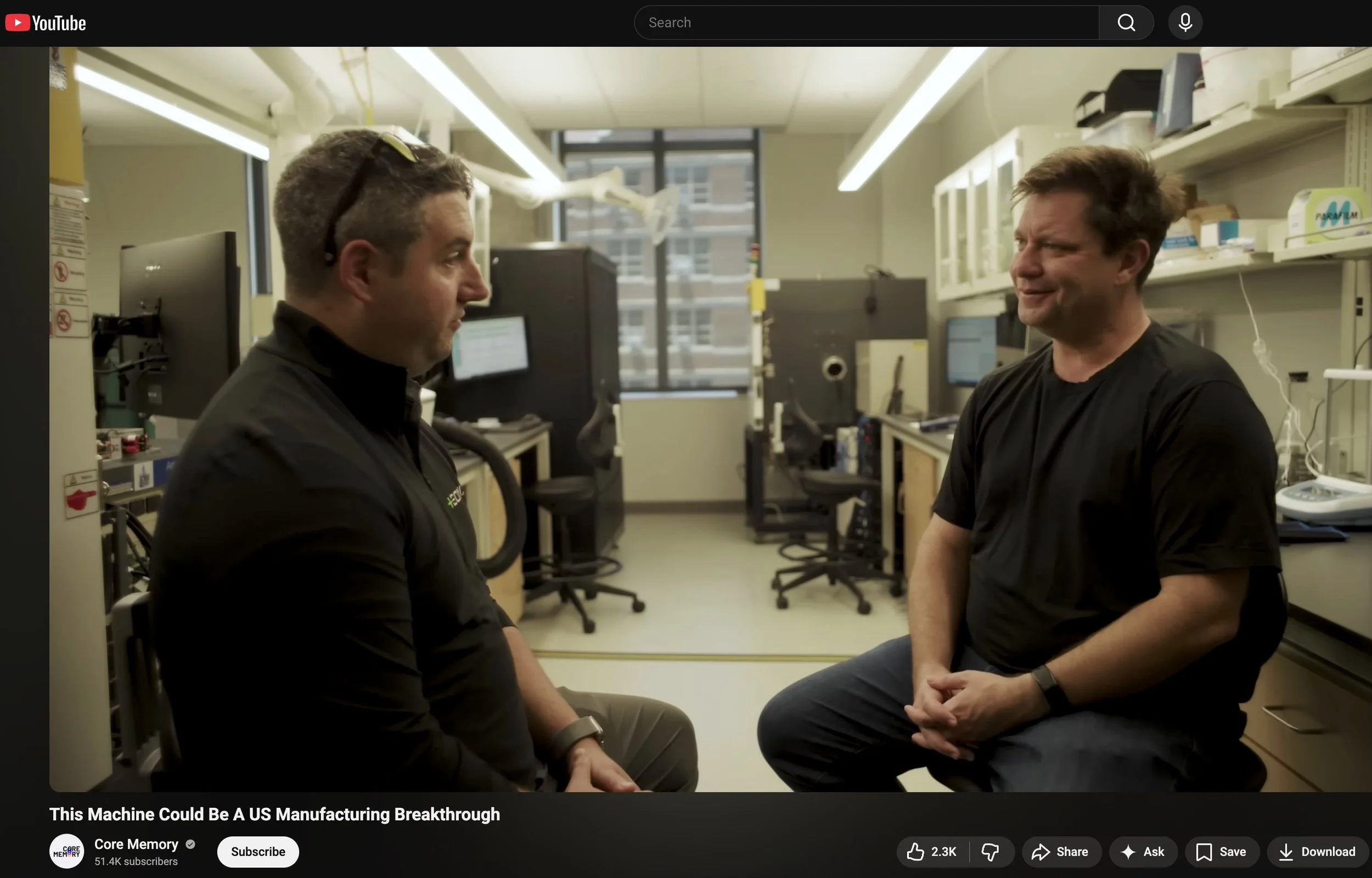The image size is (1372, 878).
Task: Pause the video by clicking the player
Action: (710, 419)
